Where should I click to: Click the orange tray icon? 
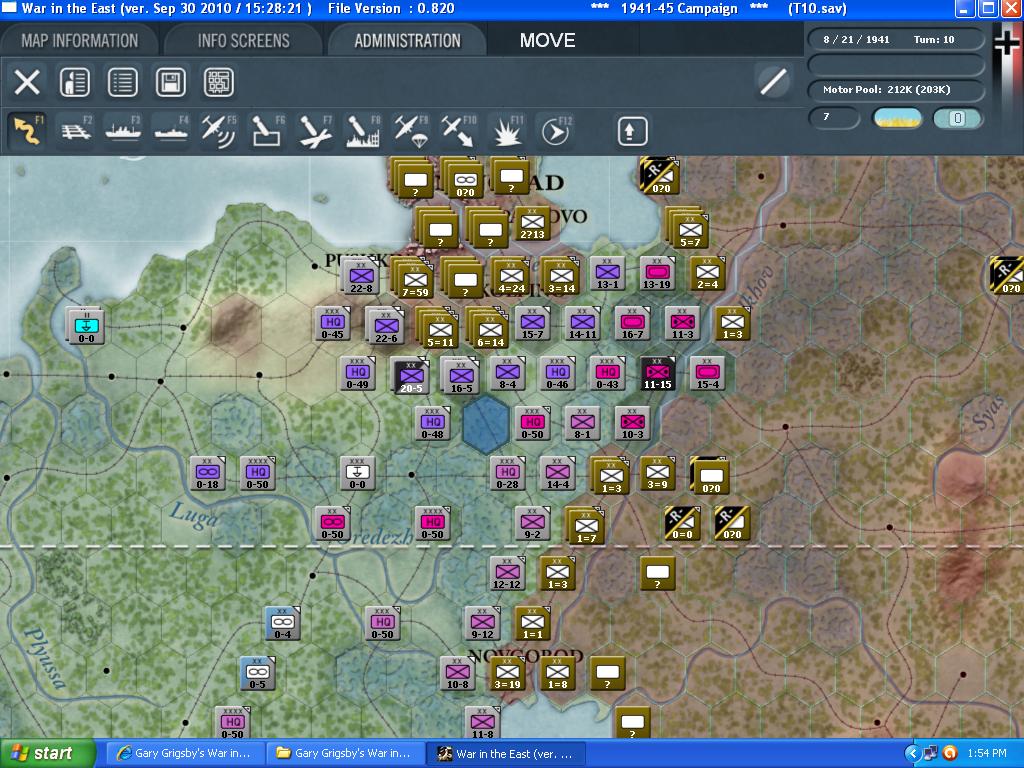950,753
